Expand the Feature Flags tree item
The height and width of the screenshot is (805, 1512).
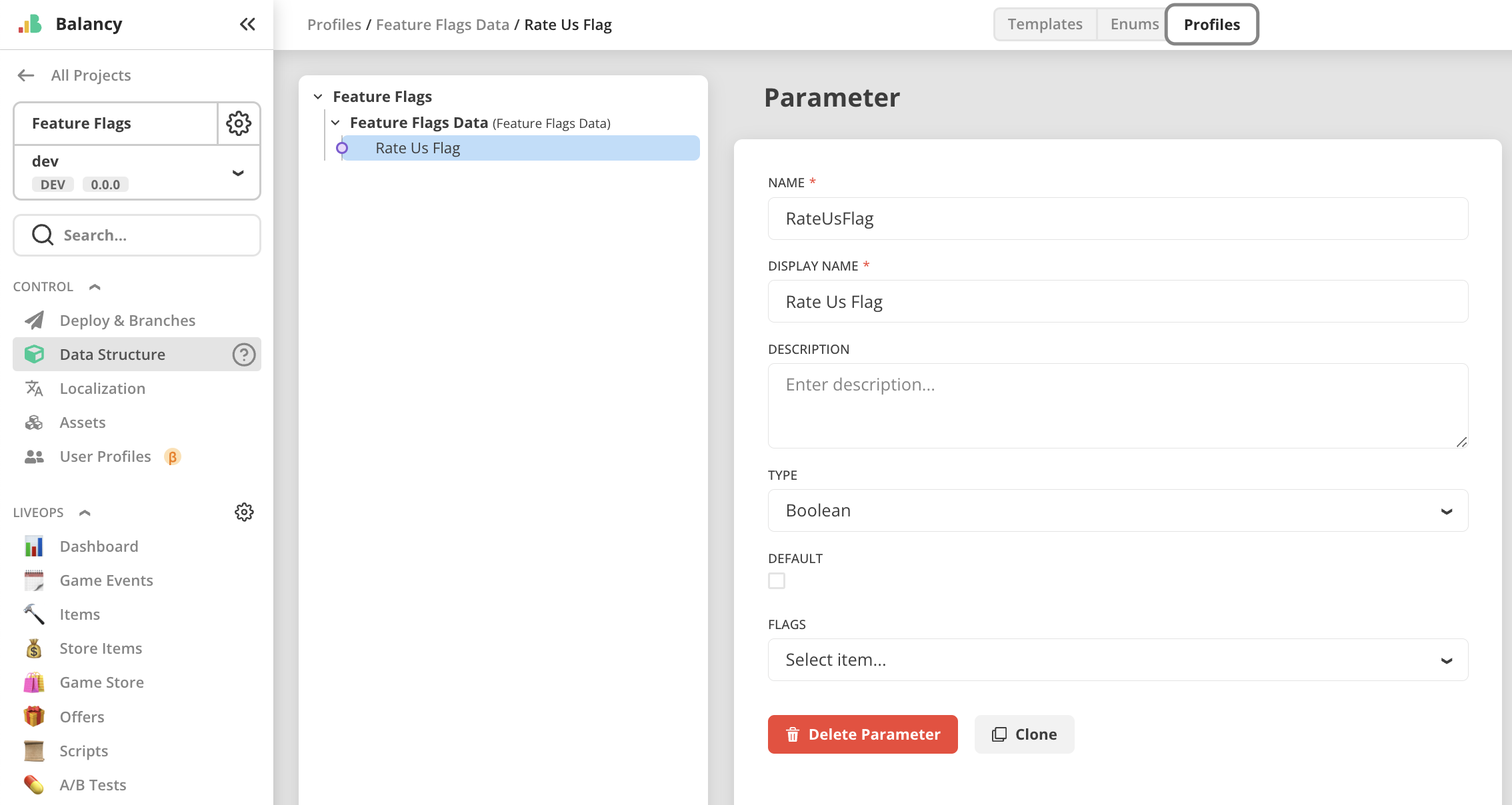click(318, 96)
